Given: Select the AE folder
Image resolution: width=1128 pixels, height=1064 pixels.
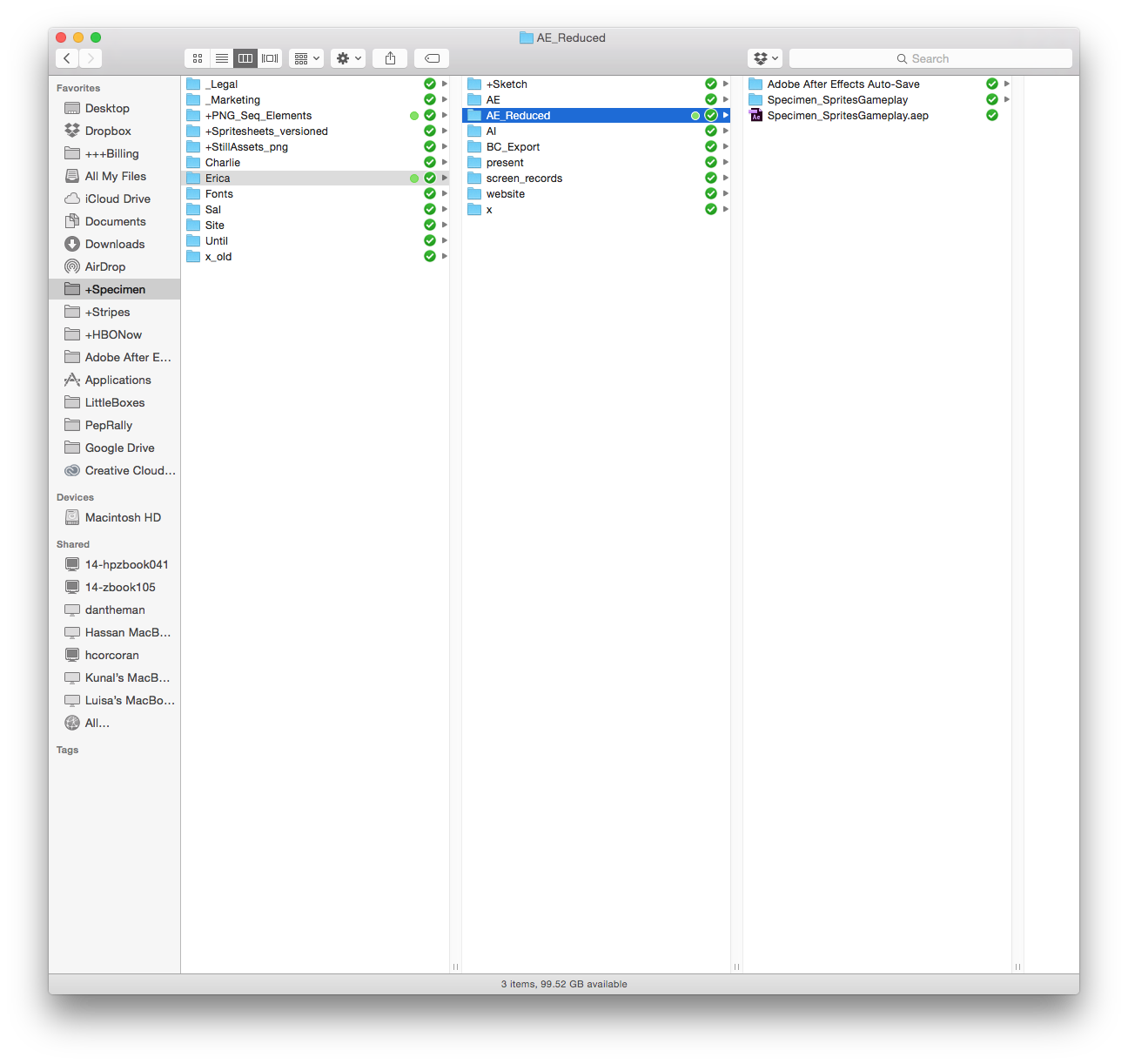Looking at the screenshot, I should click(x=596, y=100).
